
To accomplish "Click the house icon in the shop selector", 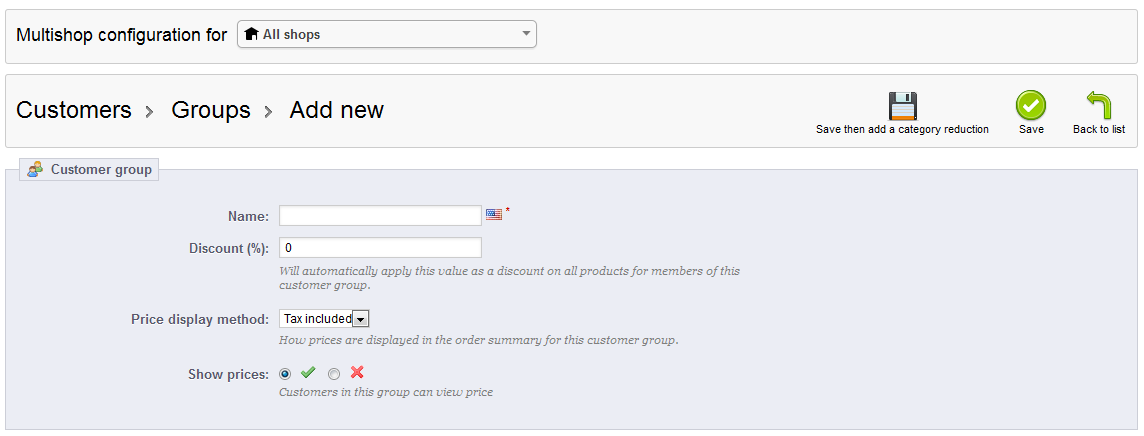I will (252, 34).
